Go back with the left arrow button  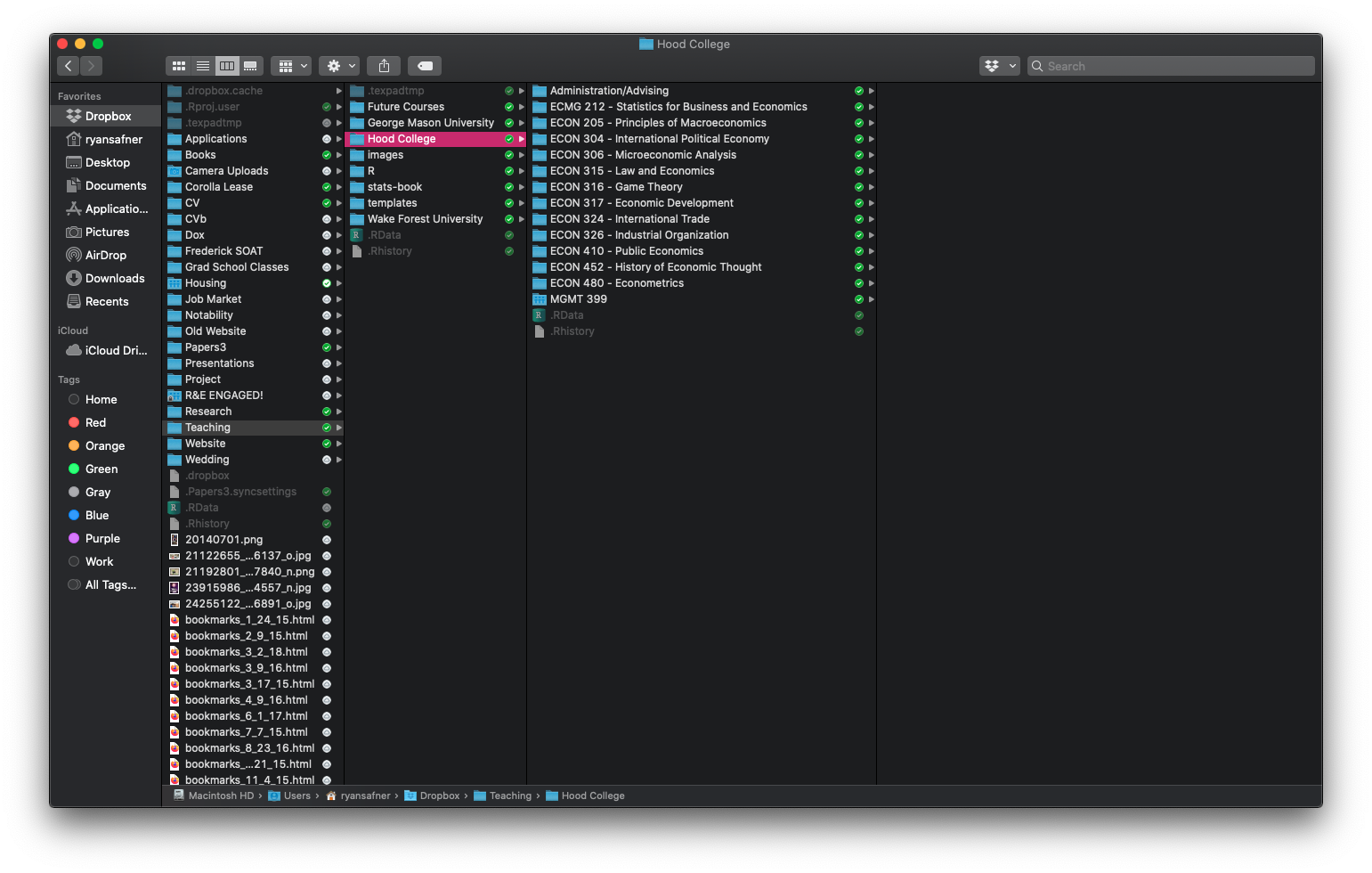[69, 66]
